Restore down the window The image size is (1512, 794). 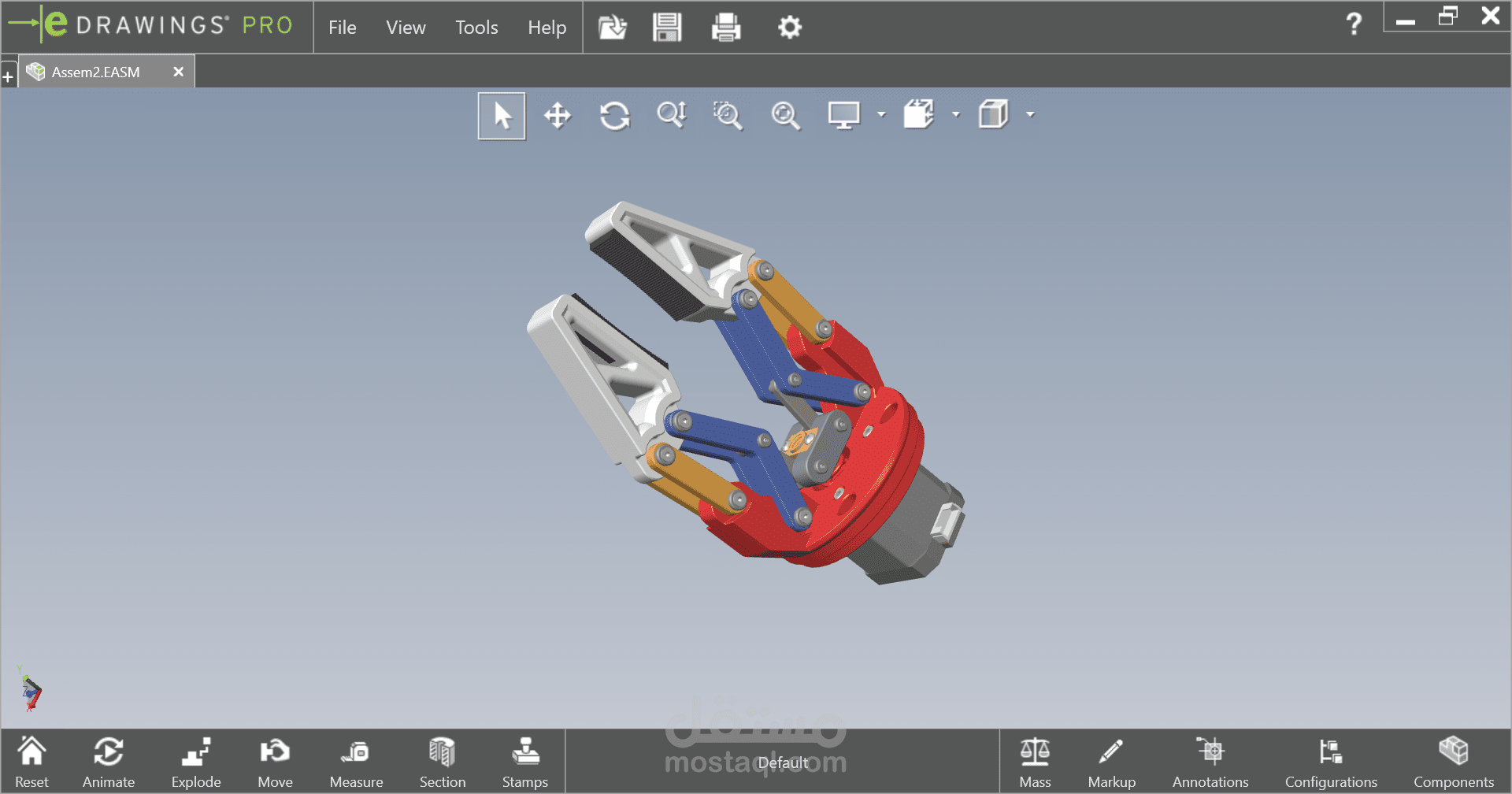coord(1447,16)
